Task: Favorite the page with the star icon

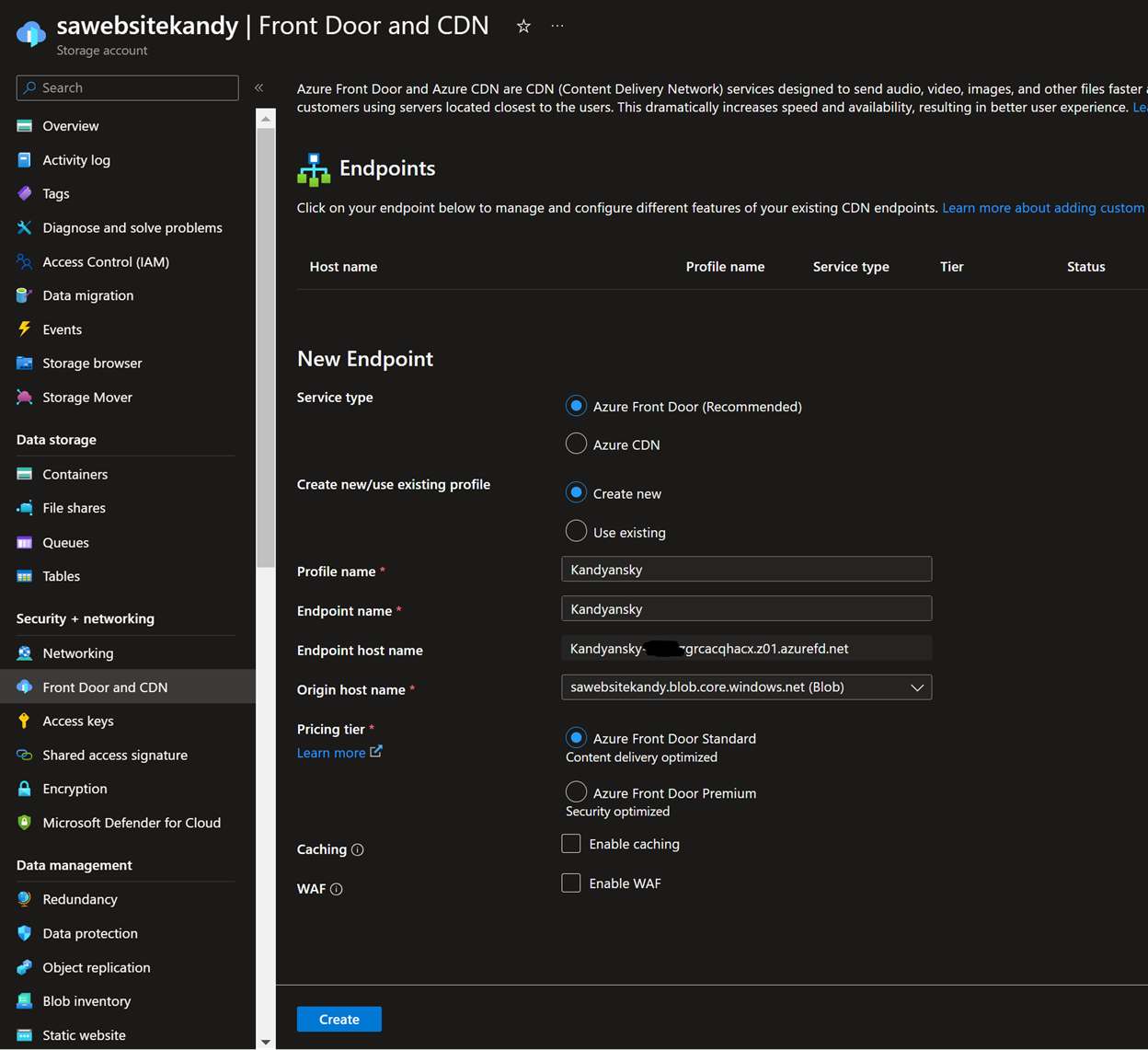Action: click(x=523, y=26)
